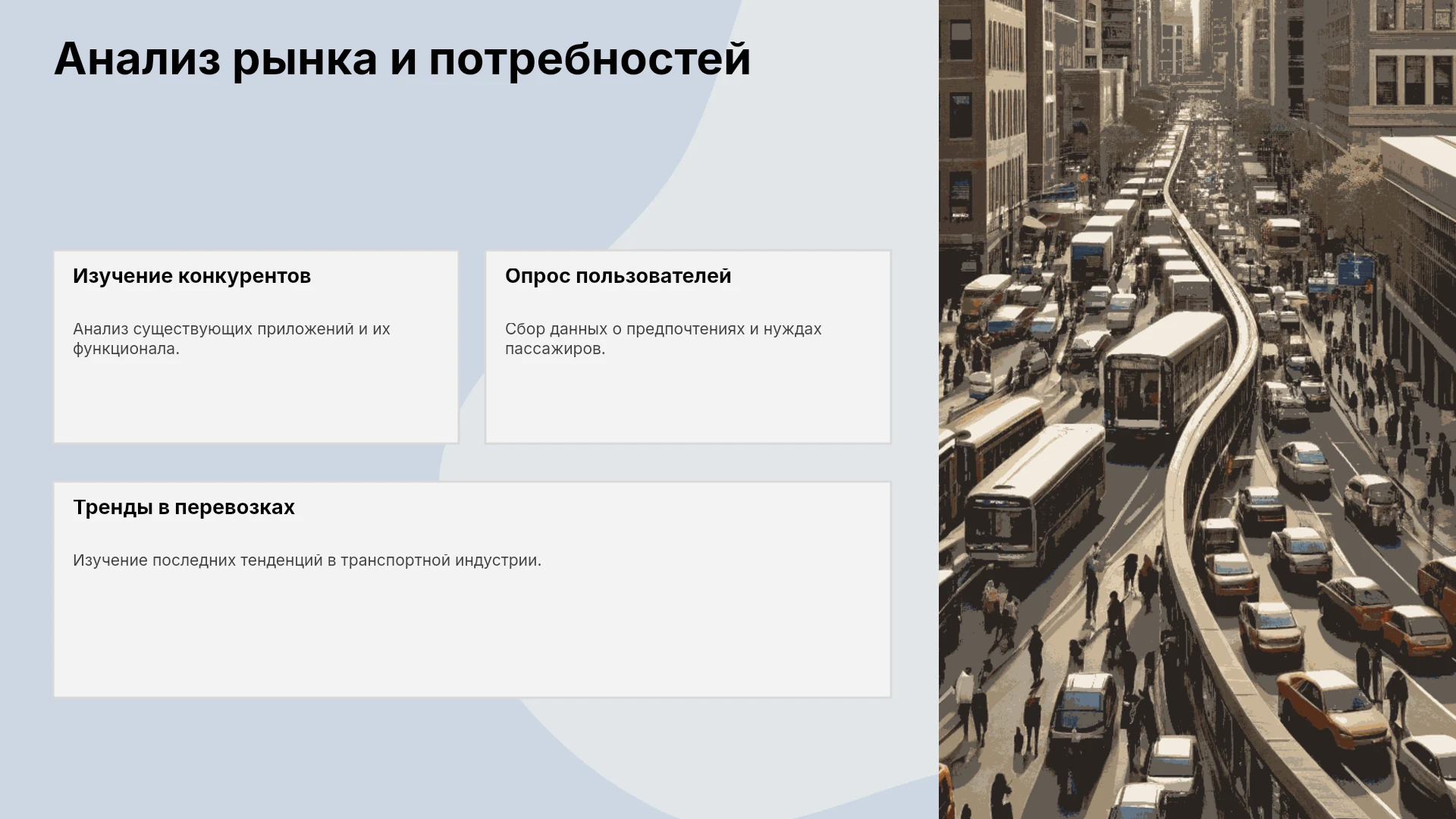Click empty area inside "Изучение конкурентов" card
The image size is (1456, 819).
[256, 402]
